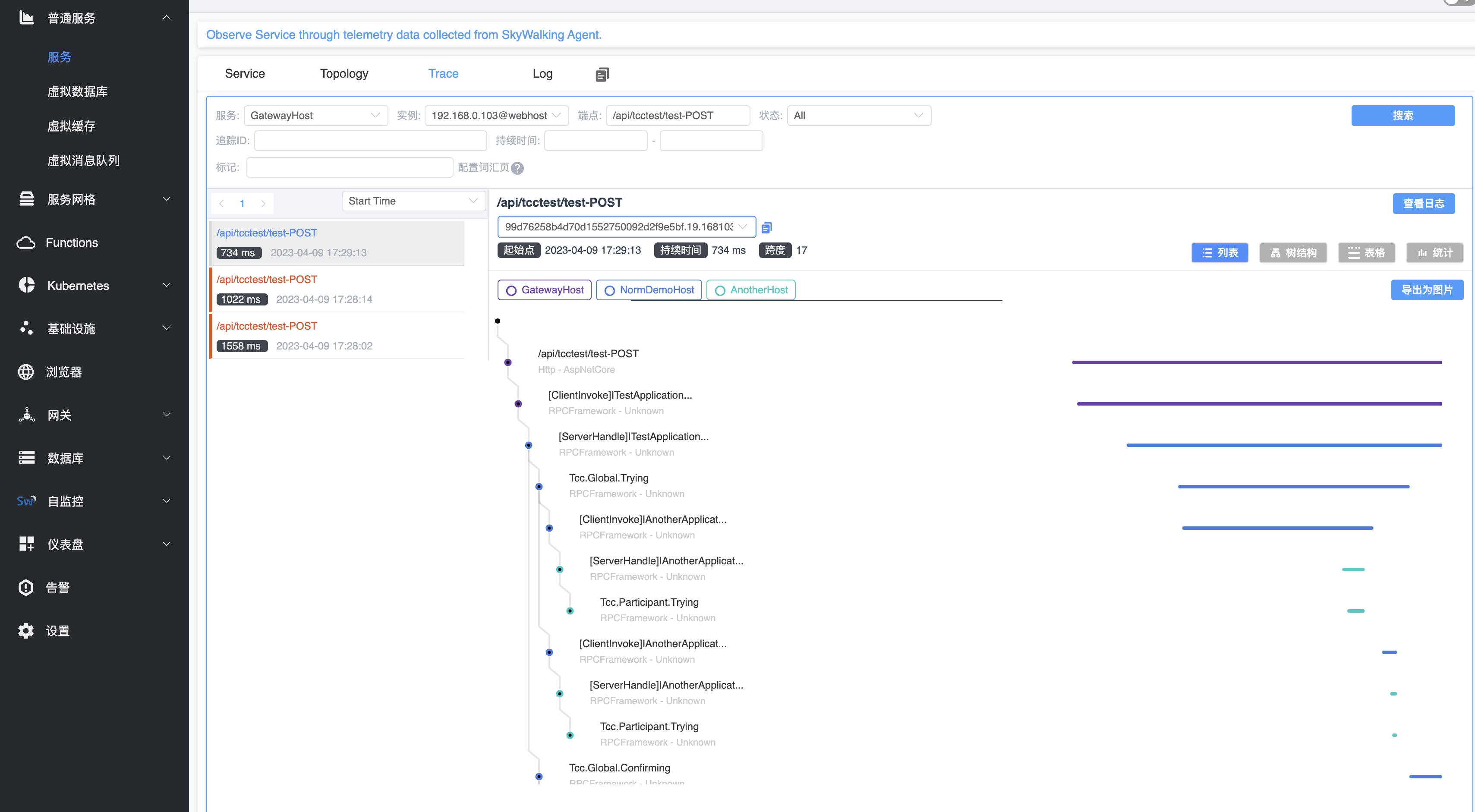Click the copy icon next to Log tab
Screen dimensions: 1475x812
[602, 74]
